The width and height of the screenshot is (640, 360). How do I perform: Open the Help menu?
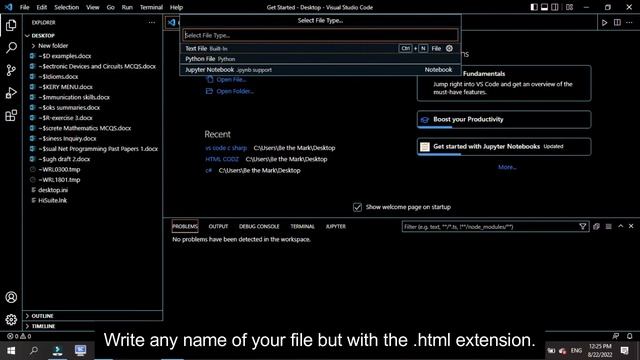176,7
